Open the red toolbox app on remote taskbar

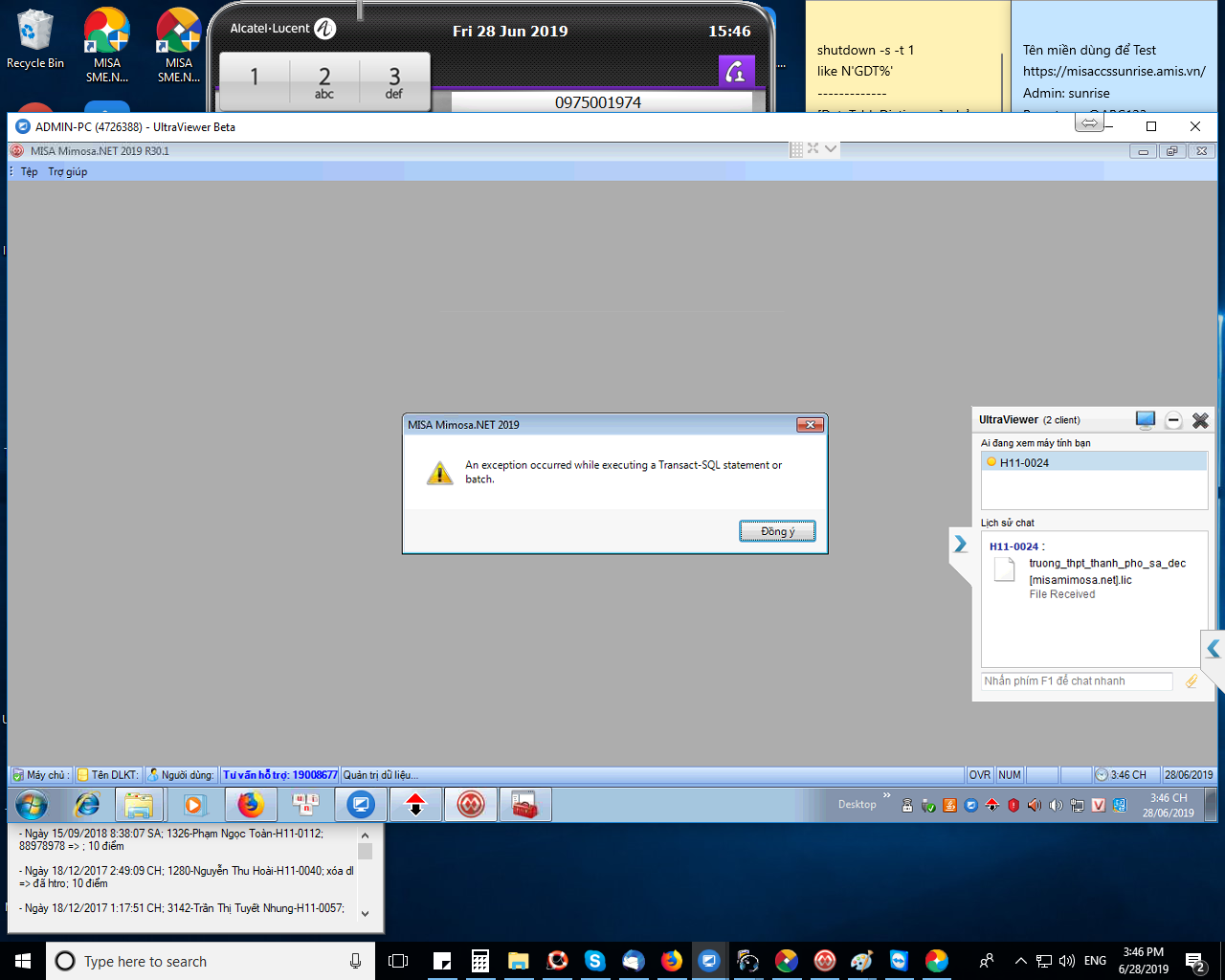coord(524,805)
